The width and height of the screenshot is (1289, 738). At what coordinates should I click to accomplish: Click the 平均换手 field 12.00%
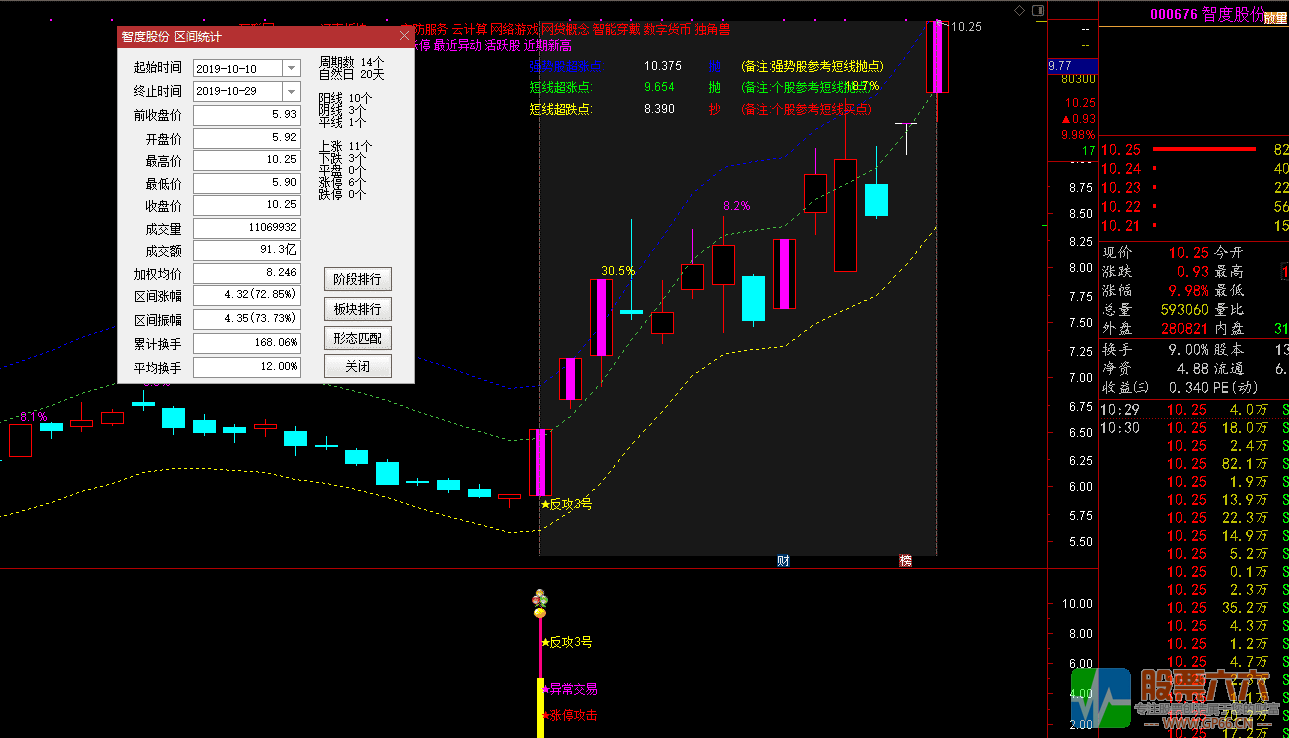[x=247, y=367]
